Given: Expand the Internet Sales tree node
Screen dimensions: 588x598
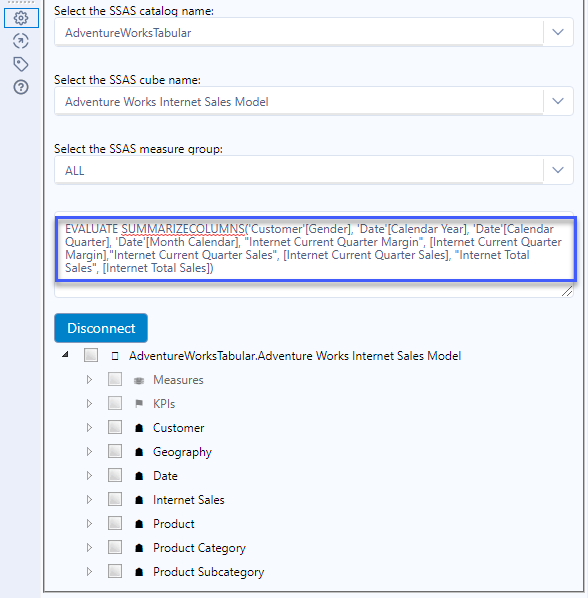Looking at the screenshot, I should pos(89,500).
